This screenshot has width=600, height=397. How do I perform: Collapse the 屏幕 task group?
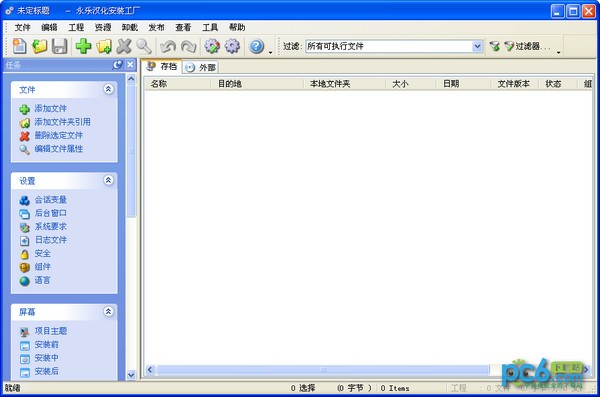[x=108, y=311]
